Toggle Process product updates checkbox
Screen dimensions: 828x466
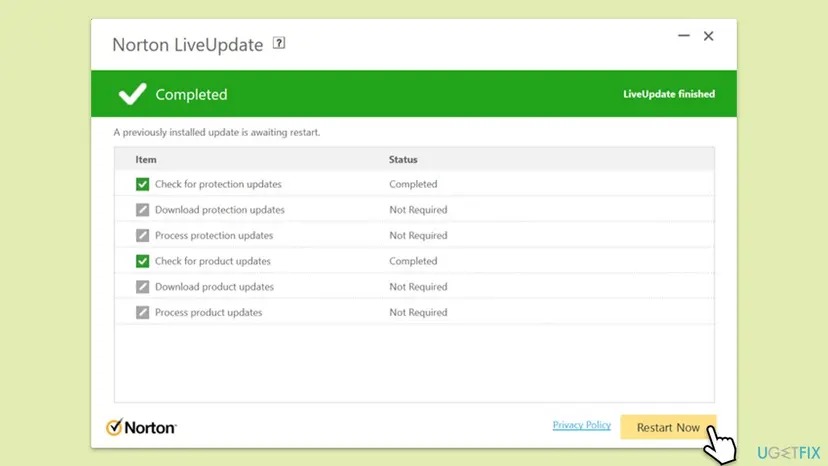142,312
